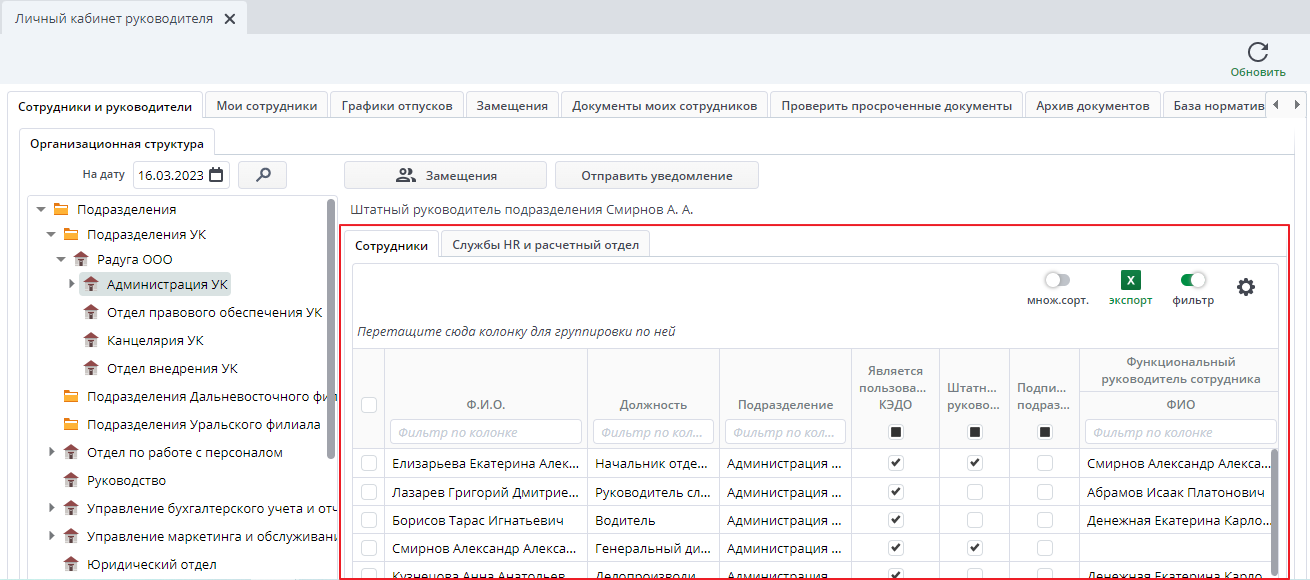Collapse the root Подразделения node
Screen dimensions: 1310x580
pos(41,209)
